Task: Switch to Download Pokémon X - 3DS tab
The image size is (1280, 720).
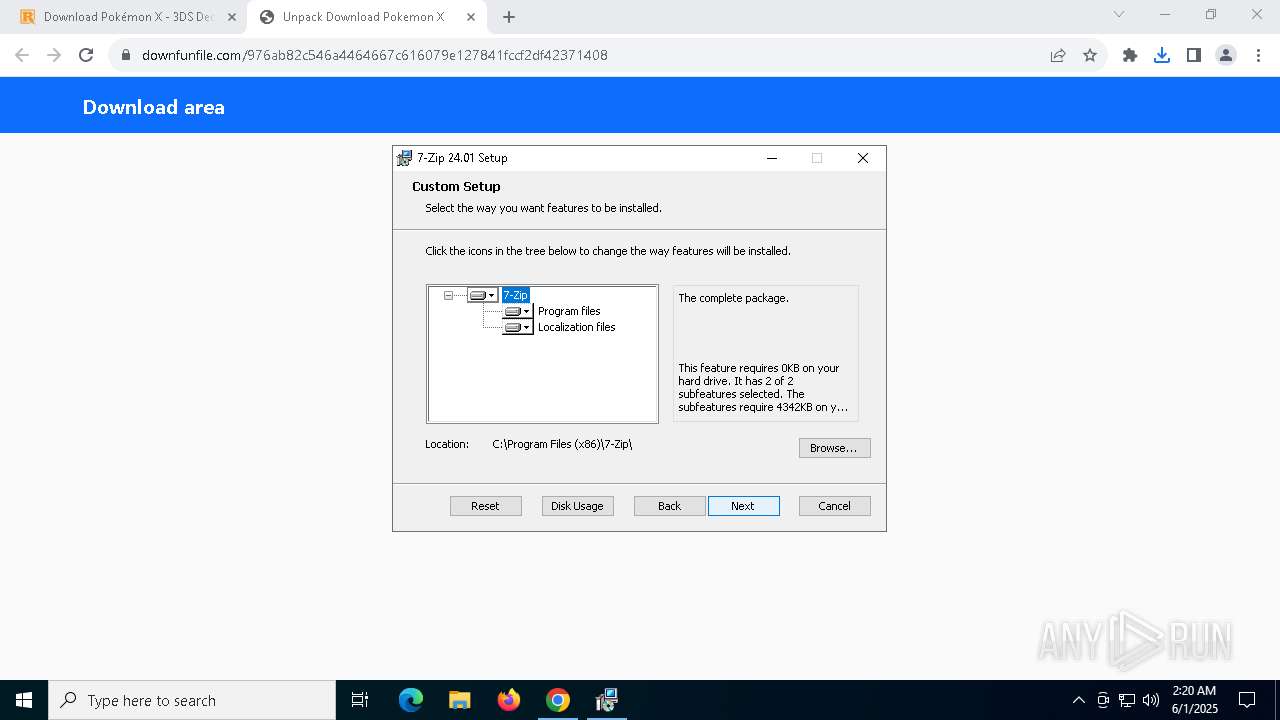Action: coord(128,17)
